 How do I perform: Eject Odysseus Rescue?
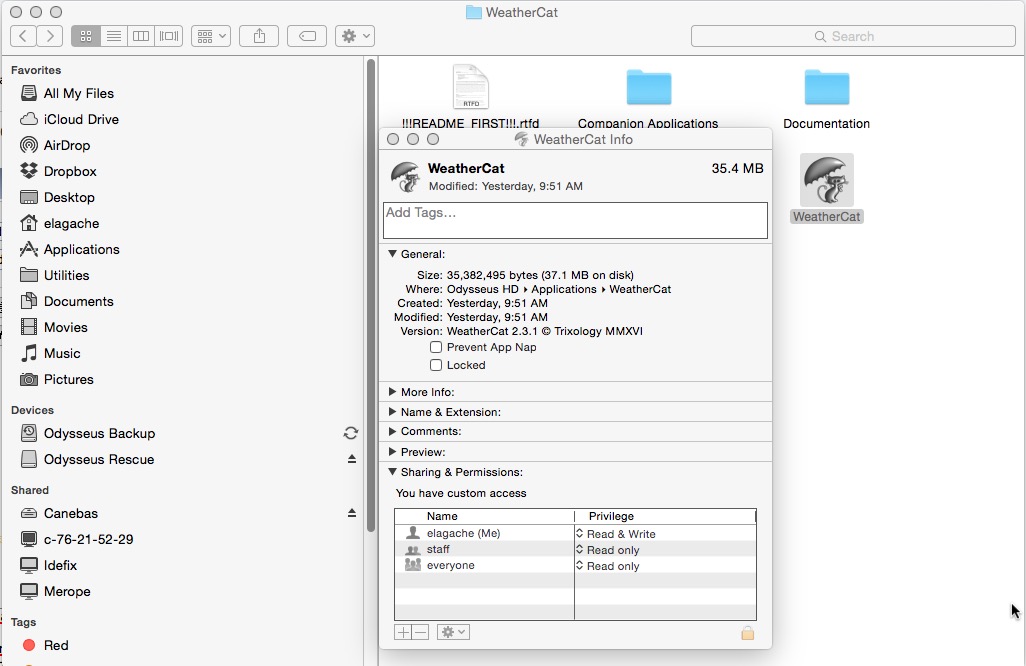351,459
